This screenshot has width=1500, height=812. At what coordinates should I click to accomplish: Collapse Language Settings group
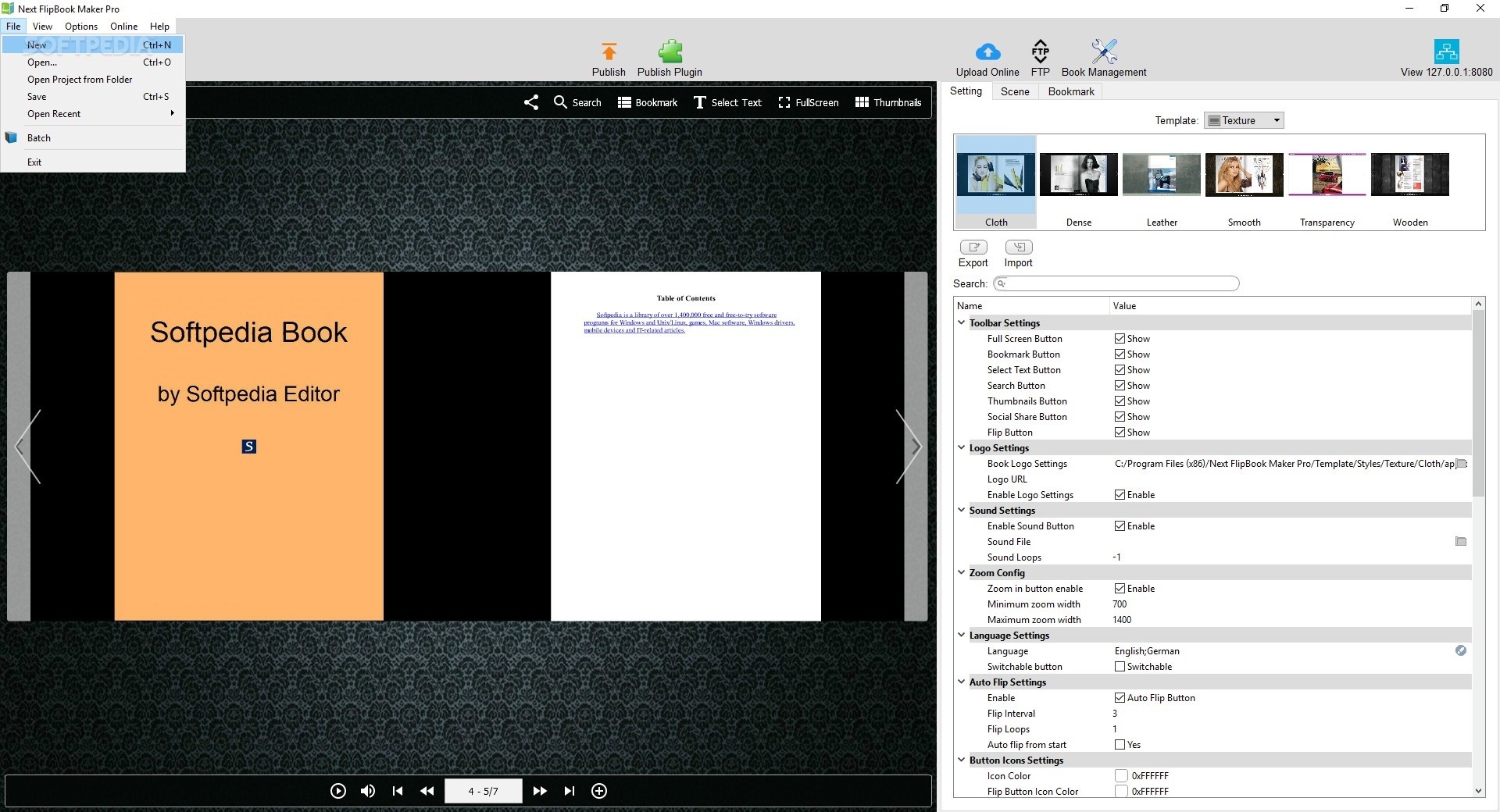pyautogui.click(x=962, y=635)
